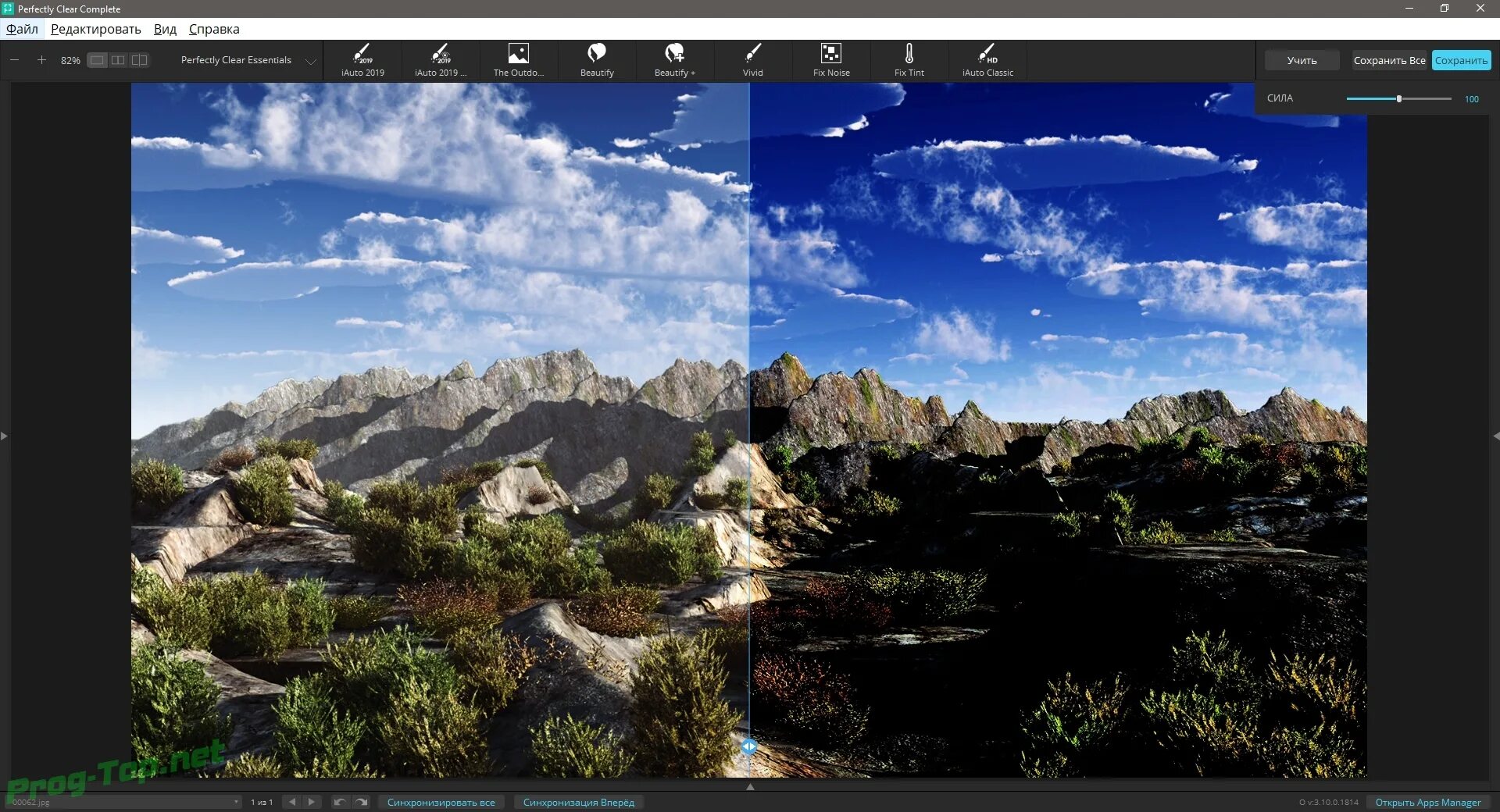Click the blue Сохранить button
The image size is (1500, 812).
[x=1461, y=60]
